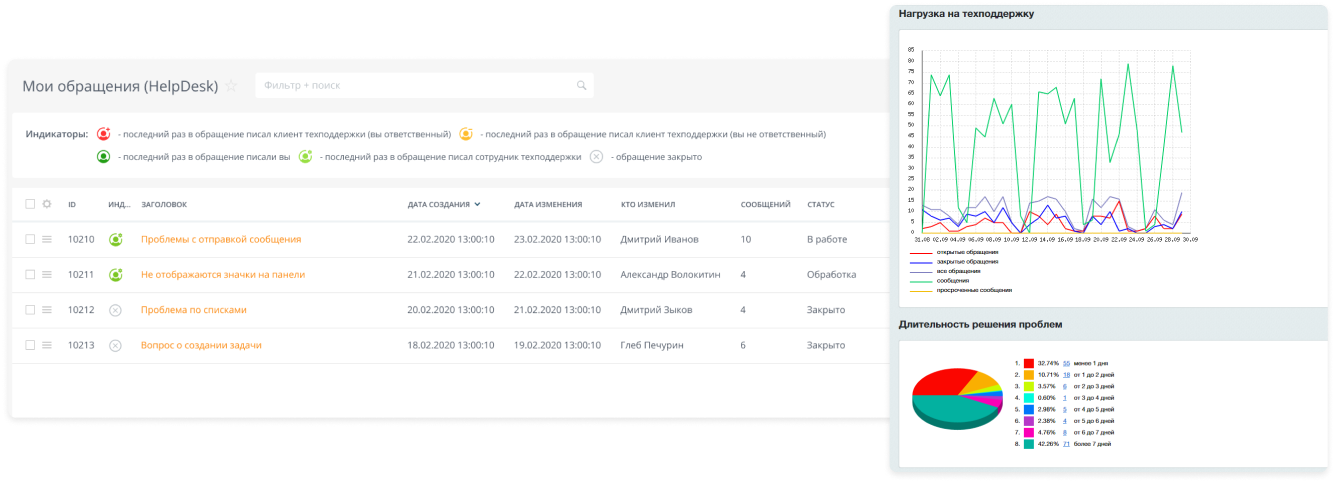1336x483 pixels.
Task: Click message count 10 of ticket 10210
Action: [745, 239]
